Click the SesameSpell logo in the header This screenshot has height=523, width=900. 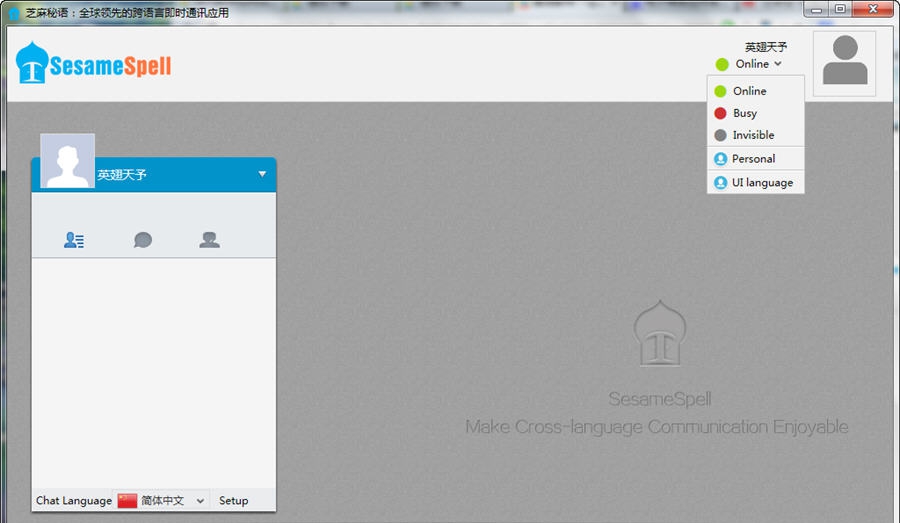pyautogui.click(x=94, y=63)
